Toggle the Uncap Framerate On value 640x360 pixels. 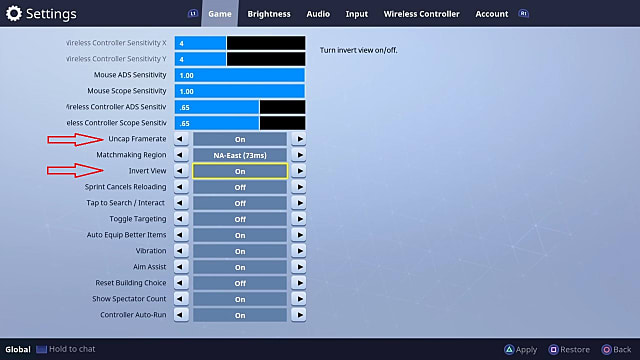coord(240,139)
